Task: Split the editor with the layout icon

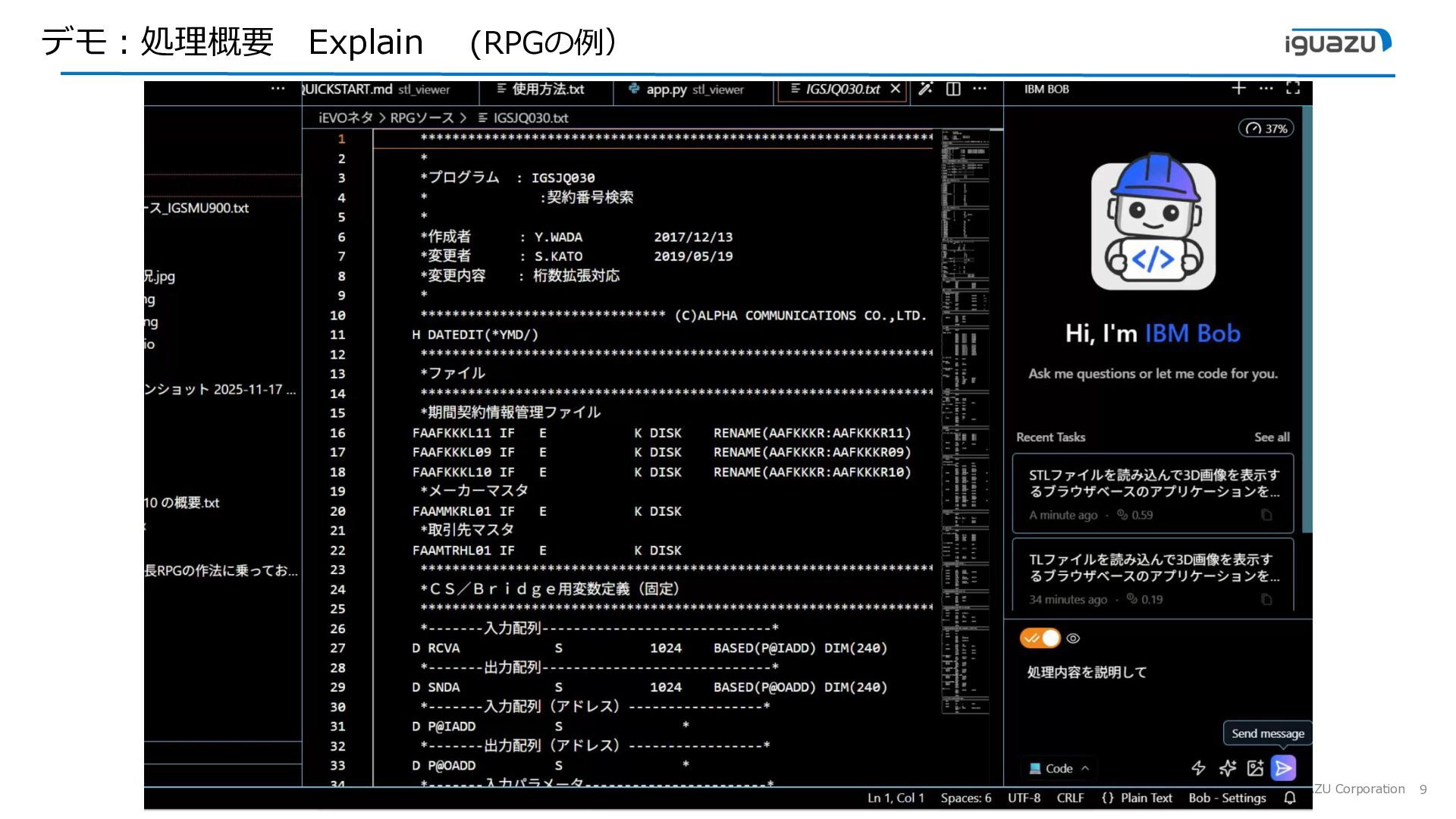Action: coord(953,89)
